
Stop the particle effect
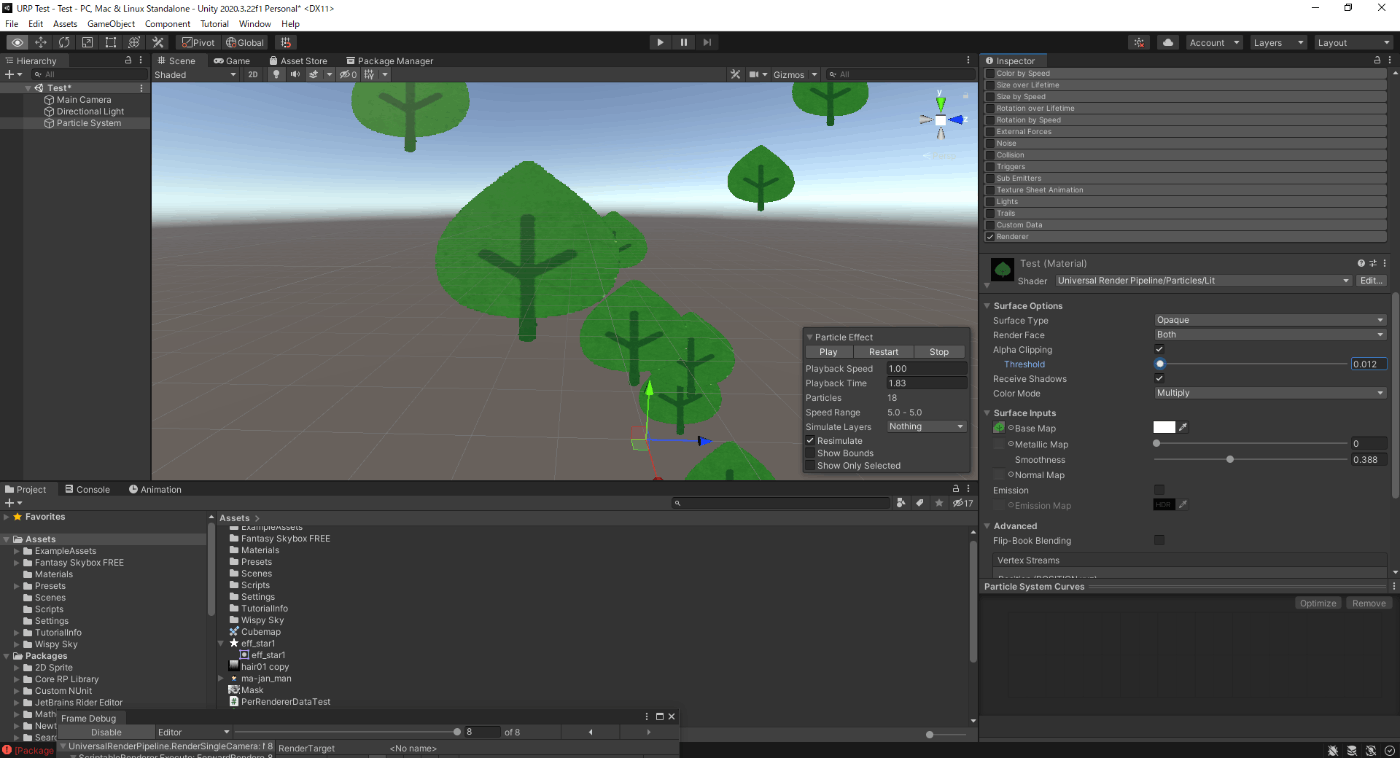[x=939, y=352]
